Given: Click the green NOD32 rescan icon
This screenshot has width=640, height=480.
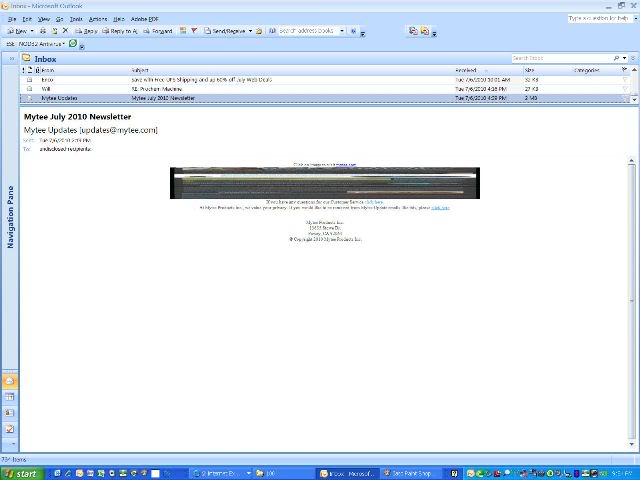Looking at the screenshot, I should 73,43.
